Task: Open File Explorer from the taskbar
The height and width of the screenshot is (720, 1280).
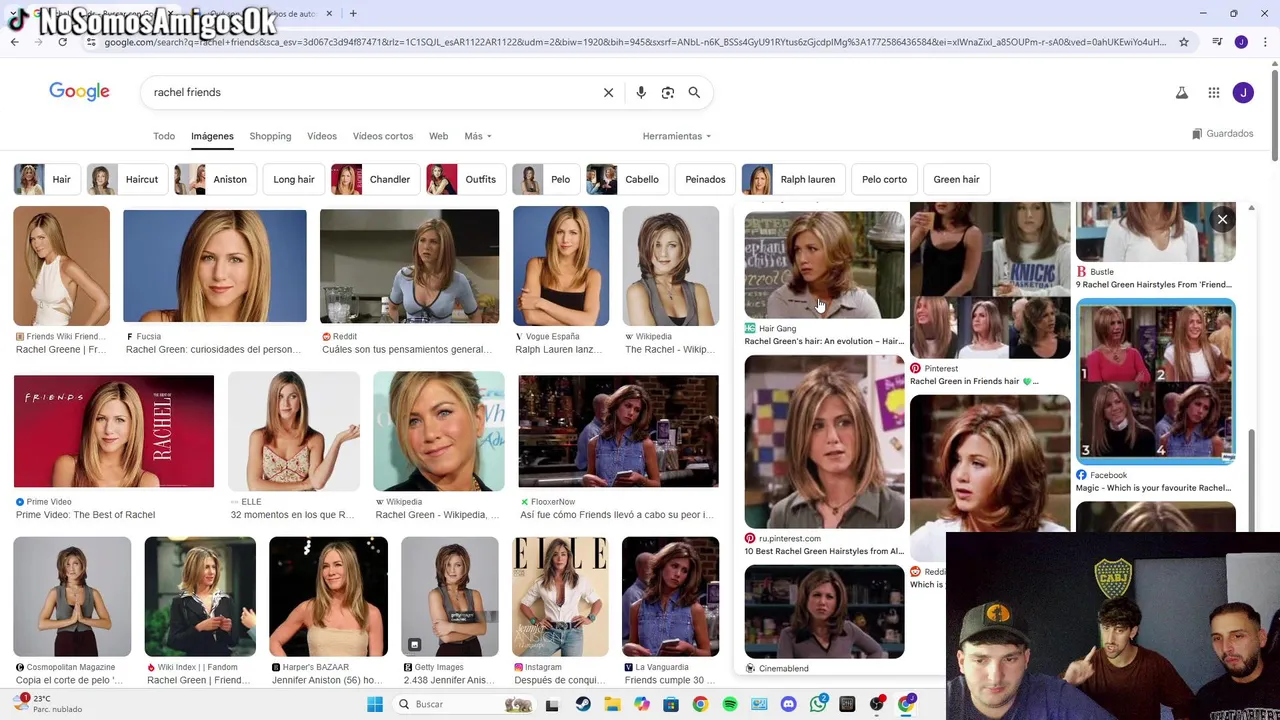Action: (612, 704)
